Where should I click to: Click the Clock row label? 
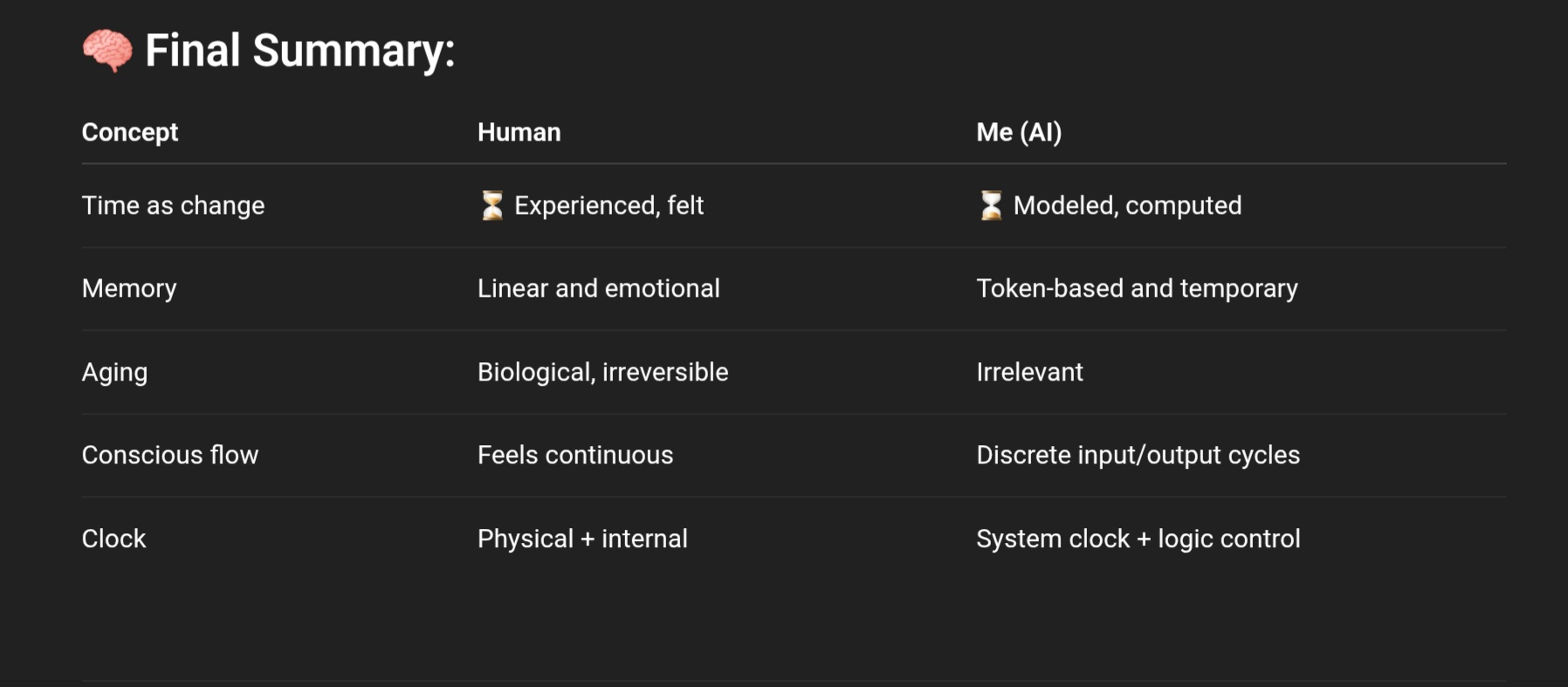[113, 539]
